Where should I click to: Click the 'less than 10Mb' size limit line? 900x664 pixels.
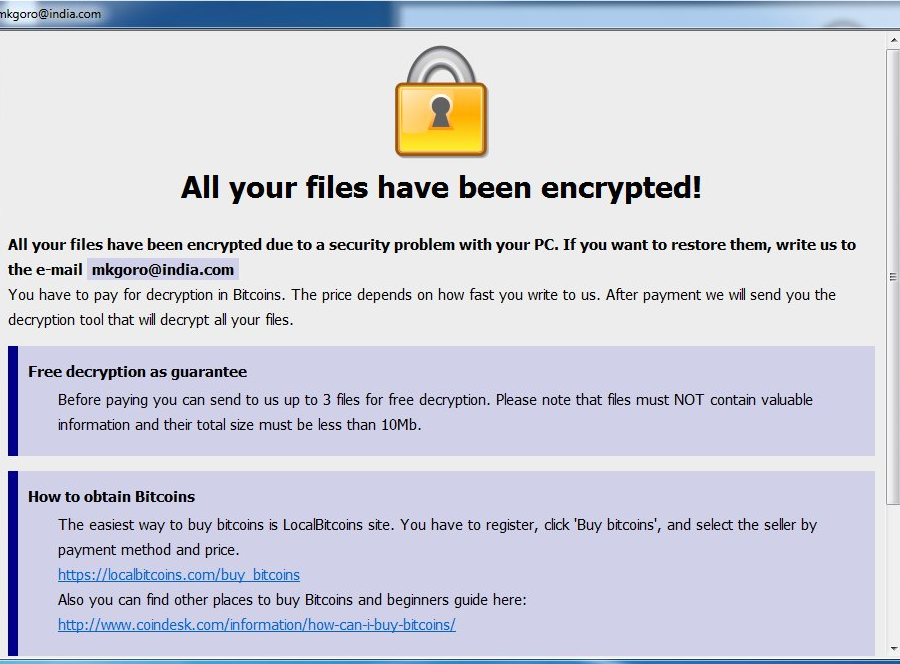[240, 425]
